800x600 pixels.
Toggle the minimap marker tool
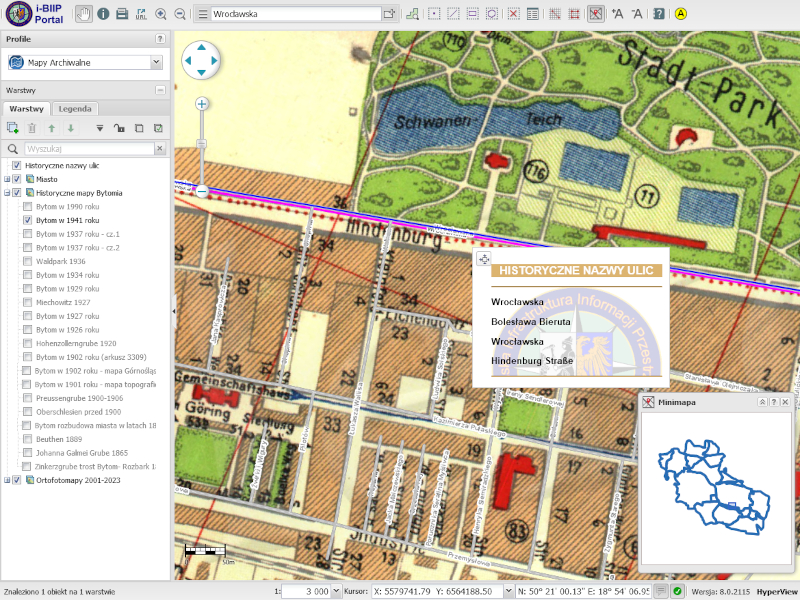(595, 14)
